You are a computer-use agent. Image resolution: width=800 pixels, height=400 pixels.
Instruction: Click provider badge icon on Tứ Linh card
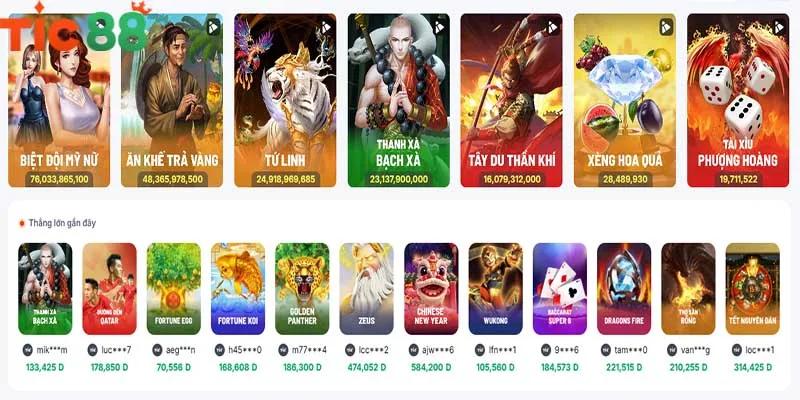click(326, 27)
